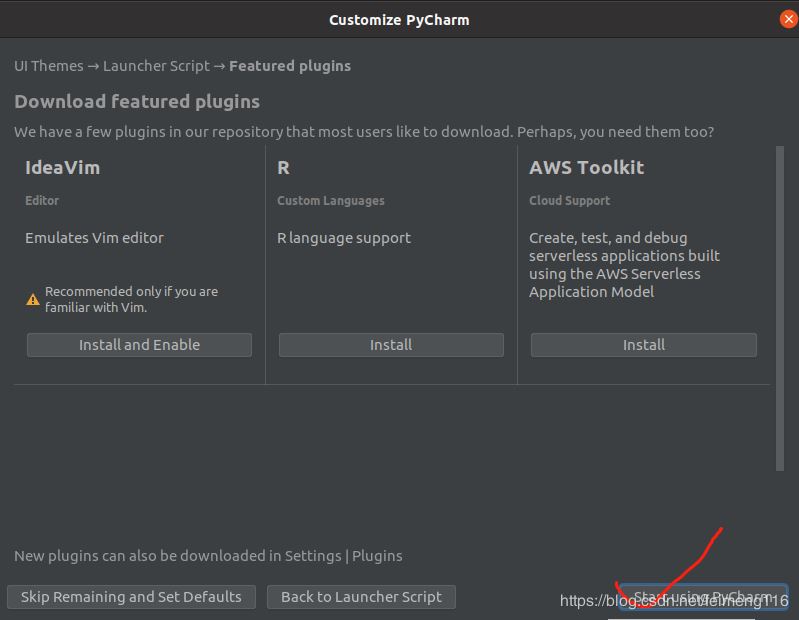Click the IdeaVim warning icon

[x=33, y=299]
